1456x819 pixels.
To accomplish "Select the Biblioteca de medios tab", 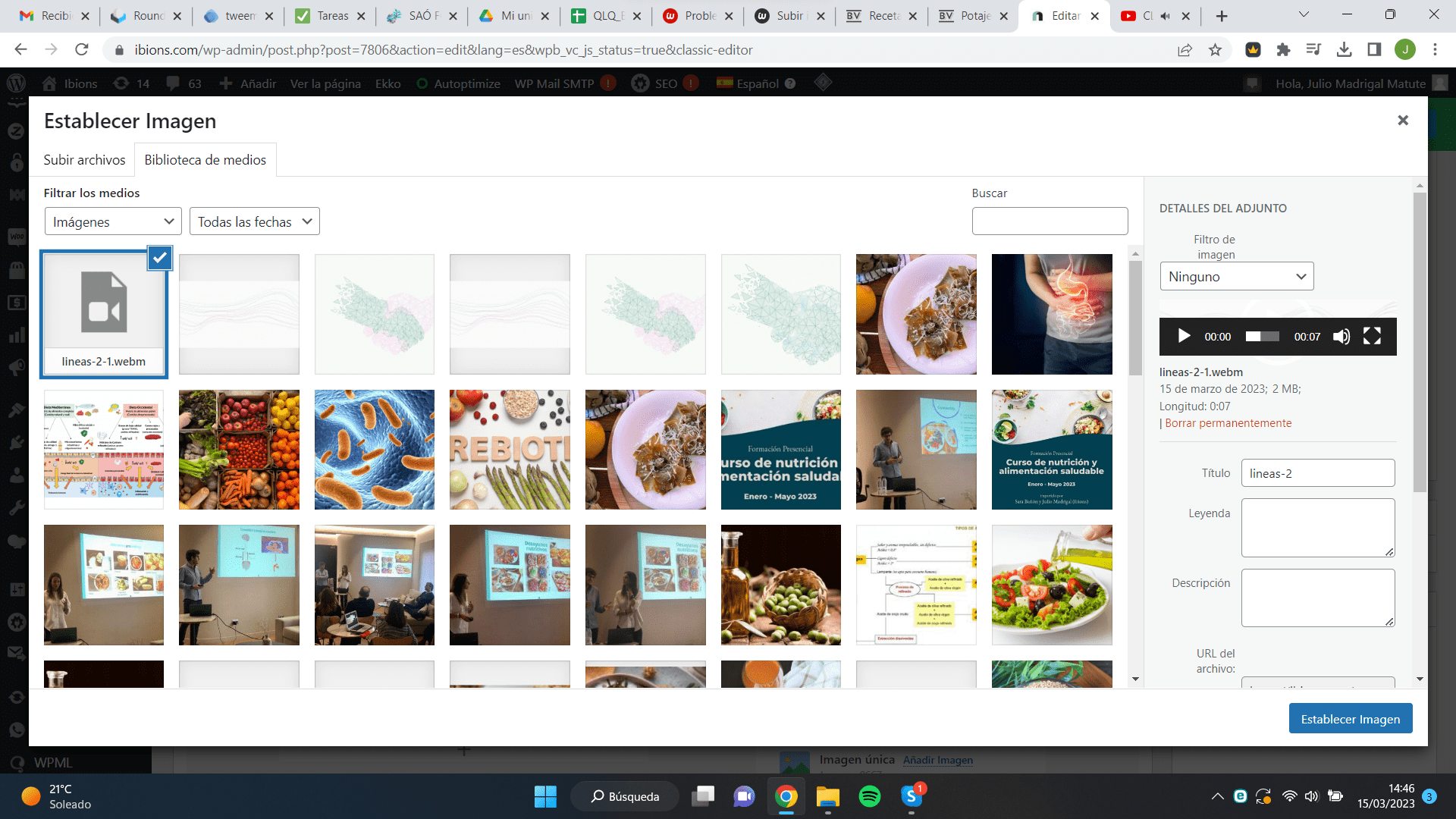I will click(205, 160).
